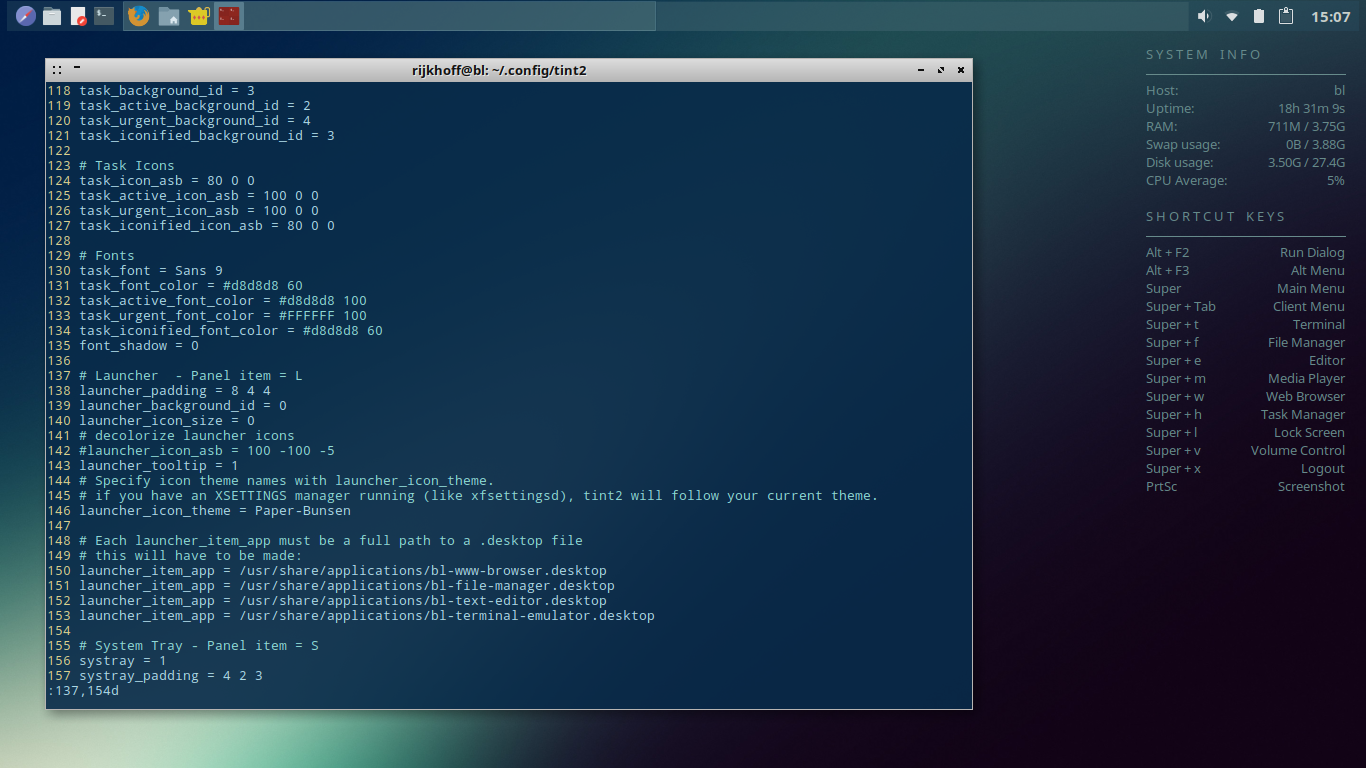Maximize the terminal window

point(941,70)
